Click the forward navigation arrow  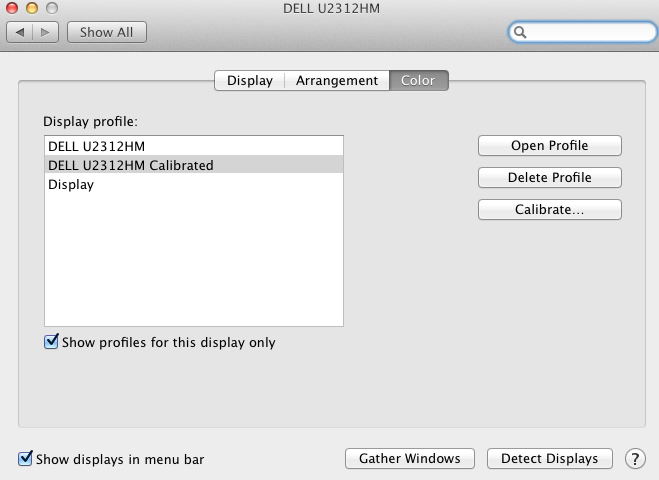pyautogui.click(x=45, y=32)
